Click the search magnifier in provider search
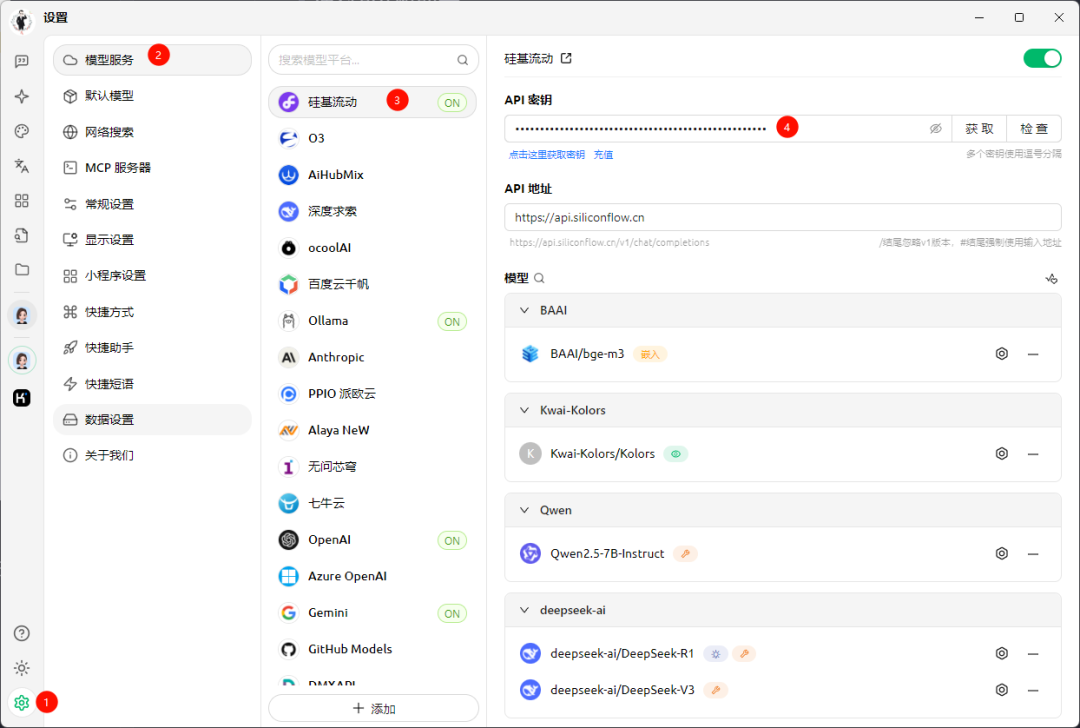This screenshot has width=1080, height=728. 463,60
